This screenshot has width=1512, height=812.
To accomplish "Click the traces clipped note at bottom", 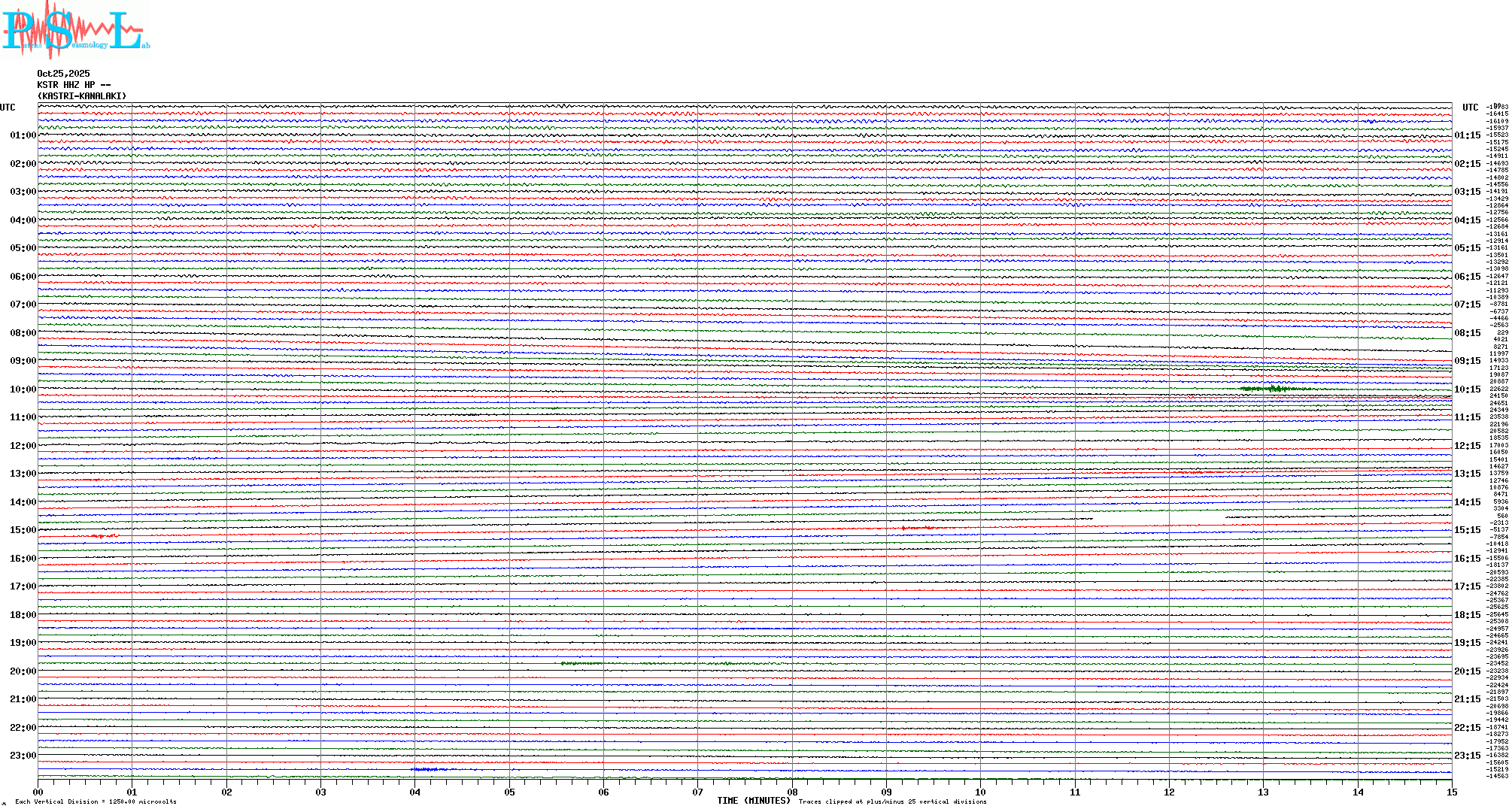I will [892, 802].
